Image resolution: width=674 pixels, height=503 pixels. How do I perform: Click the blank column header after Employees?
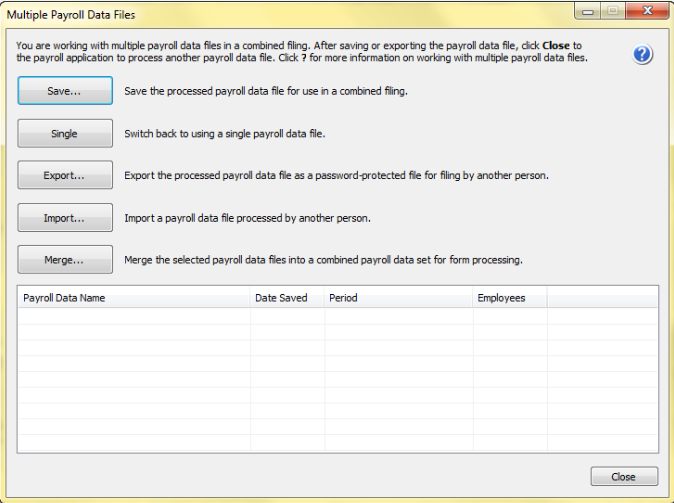pos(602,298)
